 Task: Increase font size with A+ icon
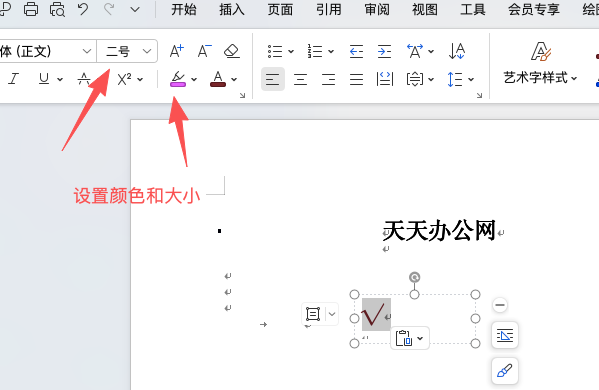(x=177, y=51)
